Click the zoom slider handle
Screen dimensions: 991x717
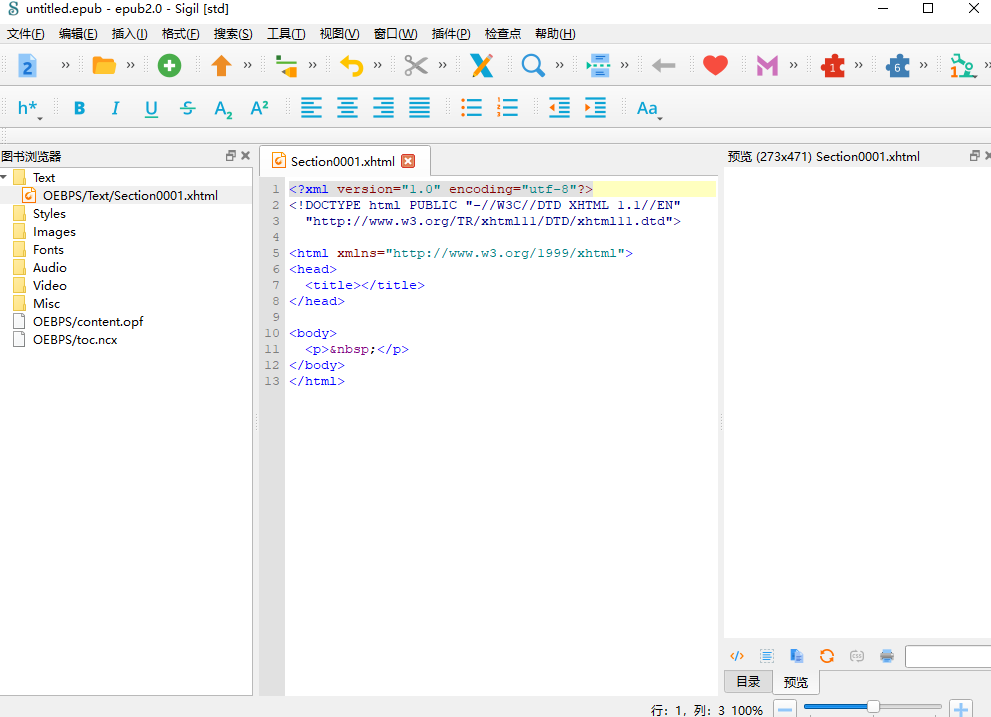[x=873, y=707]
